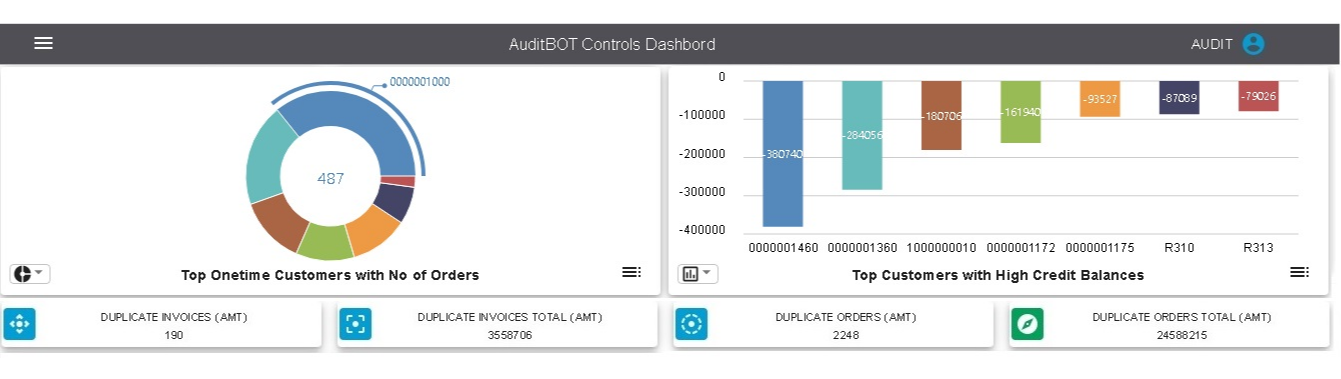The height and width of the screenshot is (379, 1341).
Task: Click the Duplicate Invoices (AMT) tile icon
Action: click(20, 324)
